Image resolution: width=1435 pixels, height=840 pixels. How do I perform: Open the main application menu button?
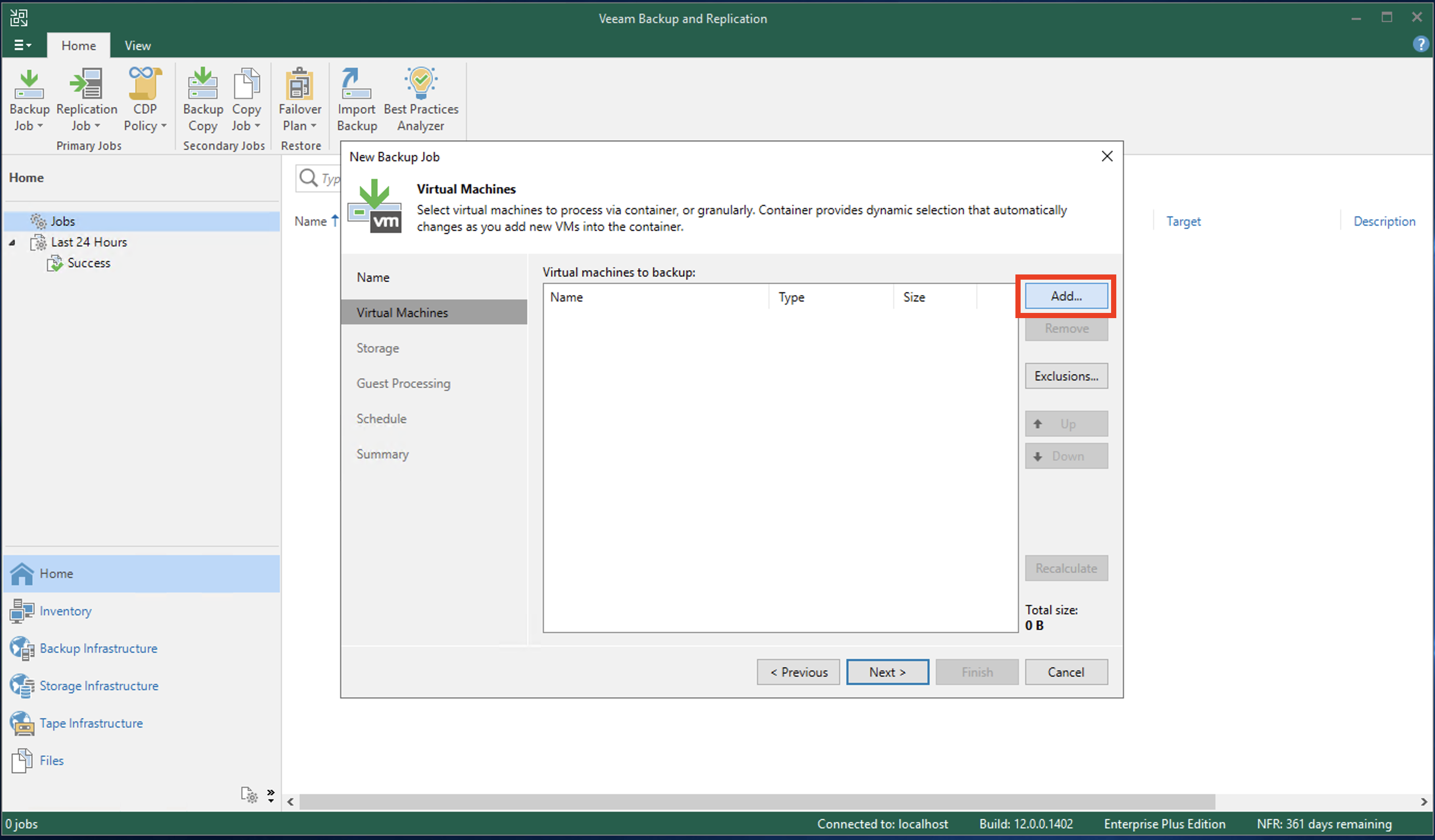22,45
